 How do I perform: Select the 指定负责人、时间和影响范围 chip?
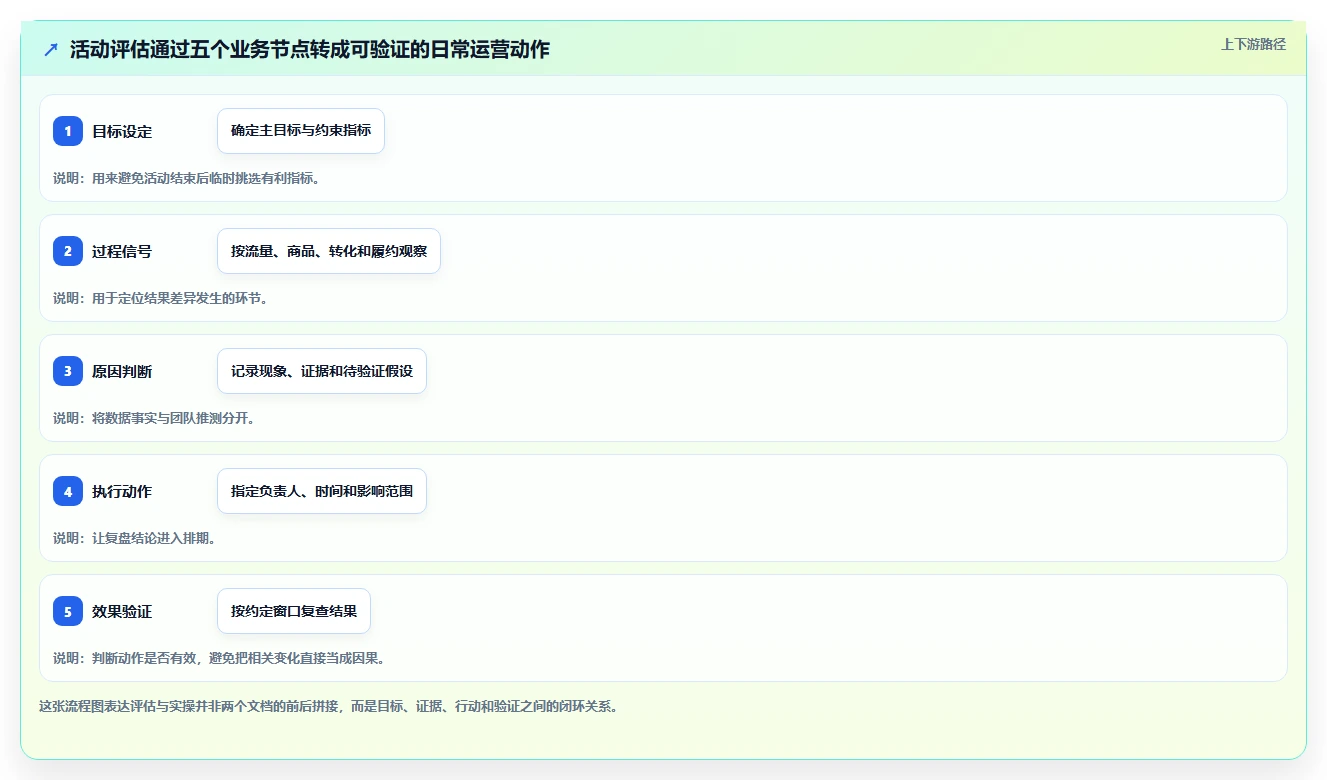pos(322,491)
